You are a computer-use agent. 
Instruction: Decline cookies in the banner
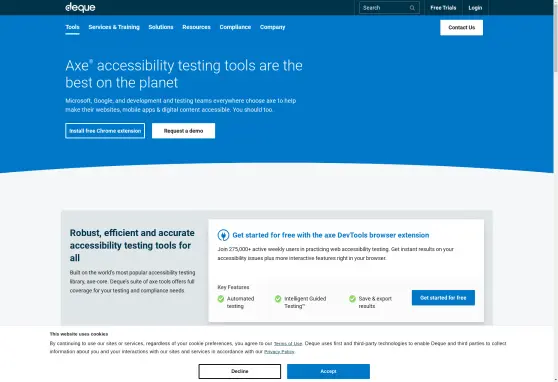click(239, 371)
